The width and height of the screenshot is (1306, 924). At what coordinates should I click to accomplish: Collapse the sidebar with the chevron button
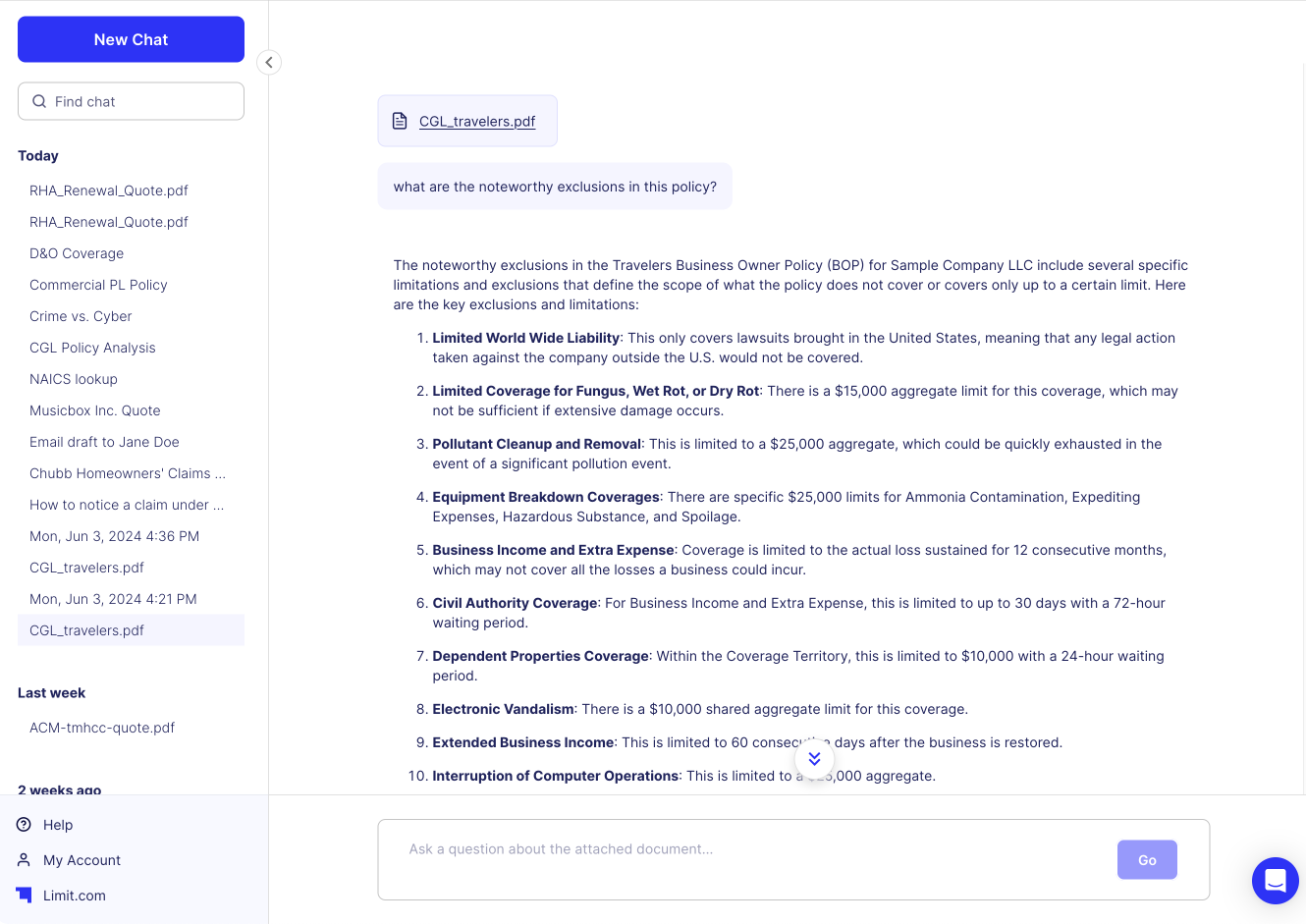269,63
